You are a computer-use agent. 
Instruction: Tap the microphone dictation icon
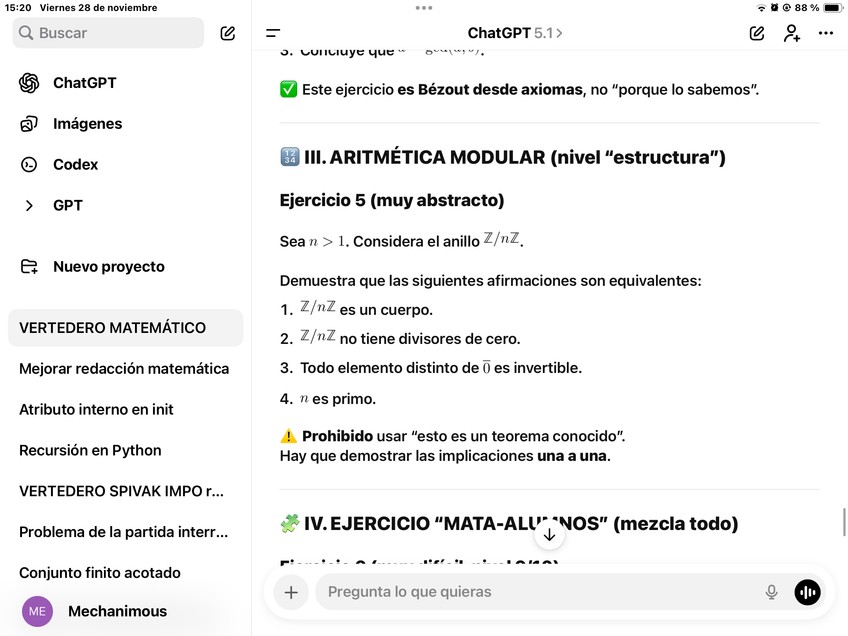click(x=771, y=592)
